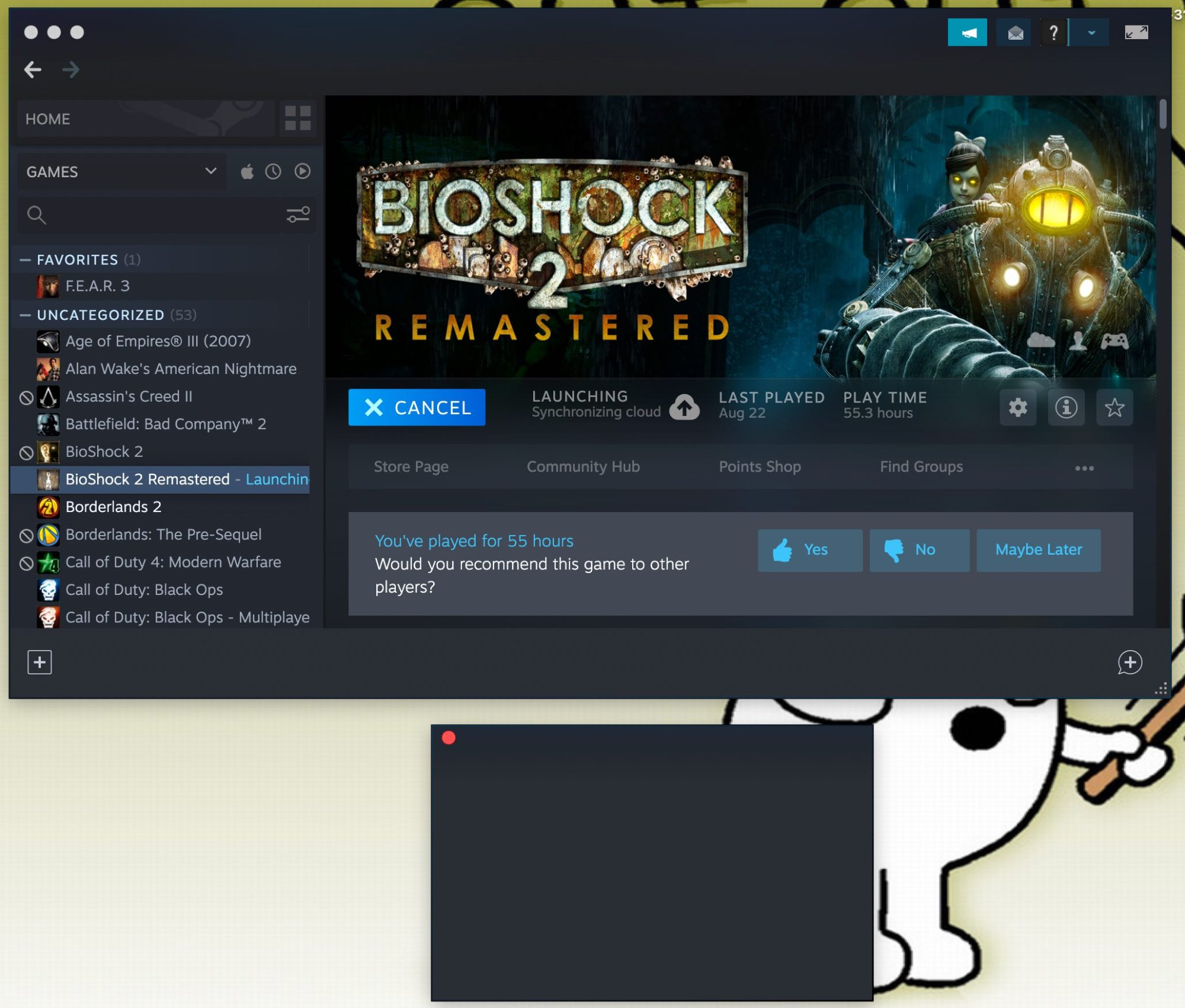Collapse the UNCATEGORIZED category
1185x1008 pixels.
tap(25, 315)
